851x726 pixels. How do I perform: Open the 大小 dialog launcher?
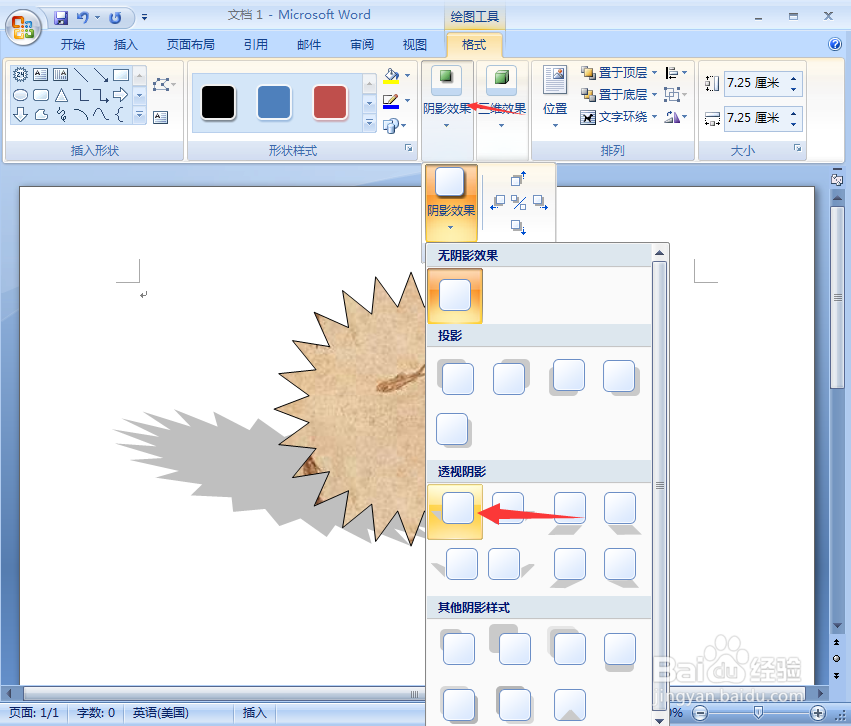point(797,148)
